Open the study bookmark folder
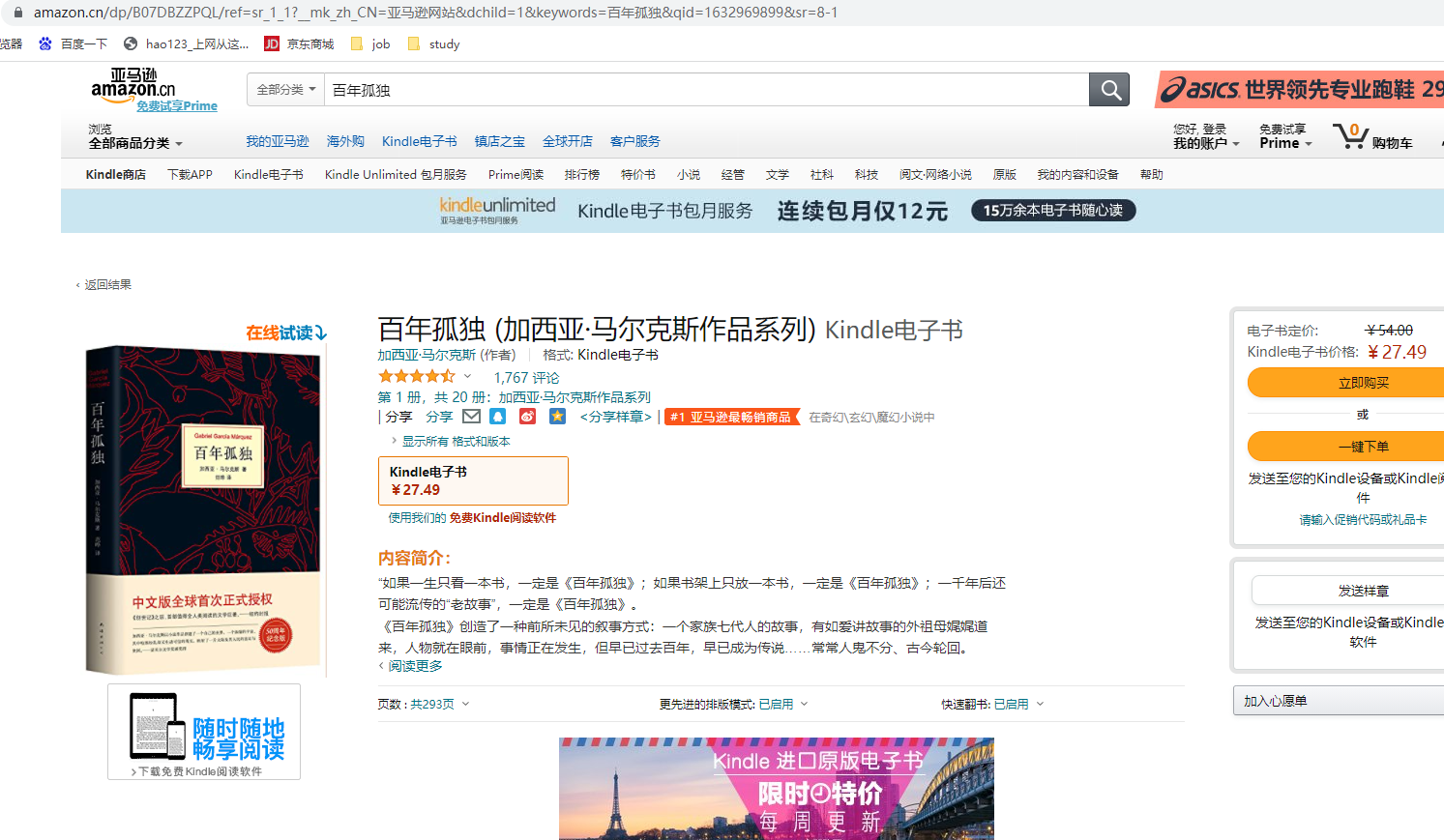The height and width of the screenshot is (840, 1444). coord(433,43)
